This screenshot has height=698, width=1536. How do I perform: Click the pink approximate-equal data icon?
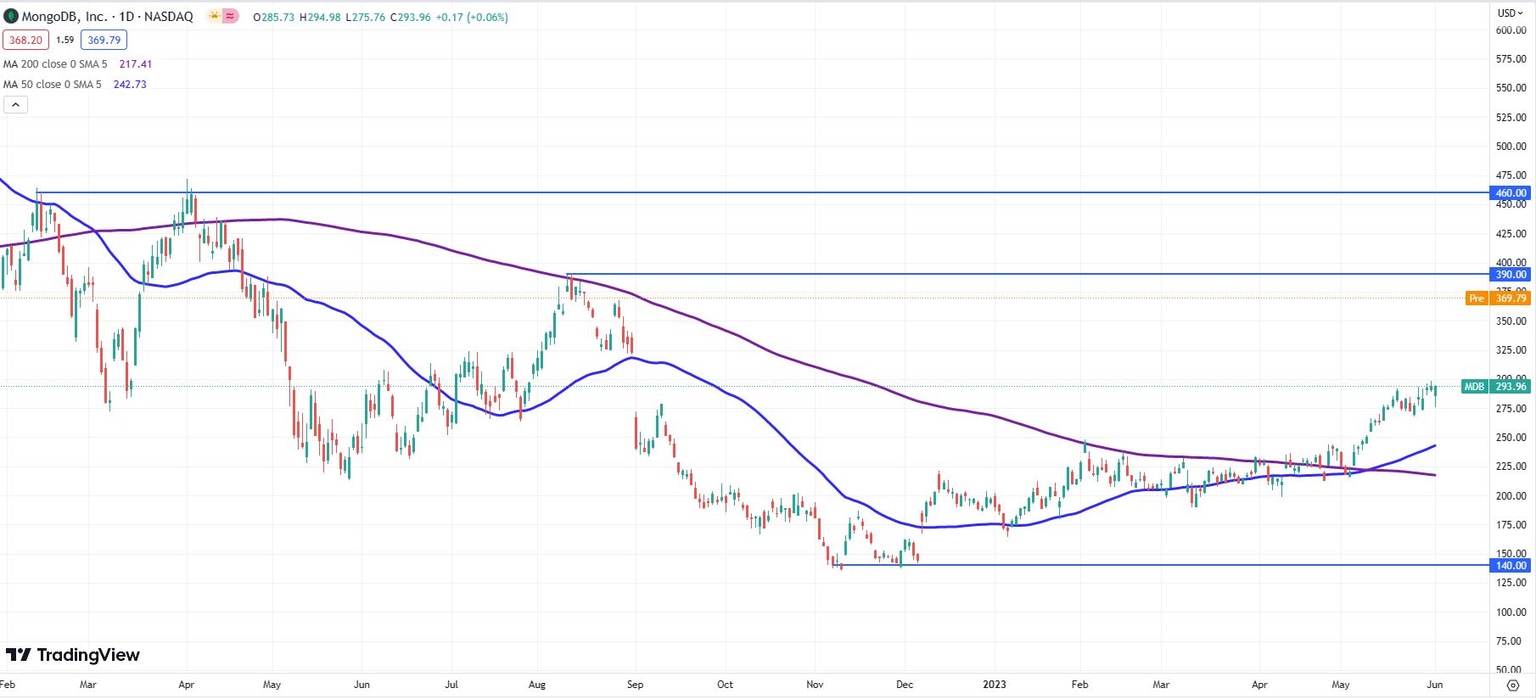[230, 17]
